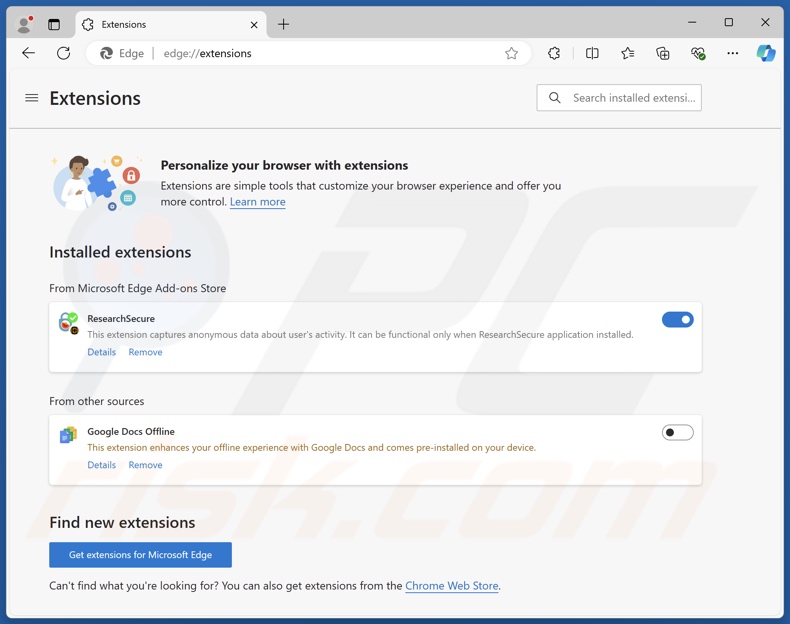The height and width of the screenshot is (624, 790).
Task: Expand the hamburger navigation menu
Action: click(32, 98)
